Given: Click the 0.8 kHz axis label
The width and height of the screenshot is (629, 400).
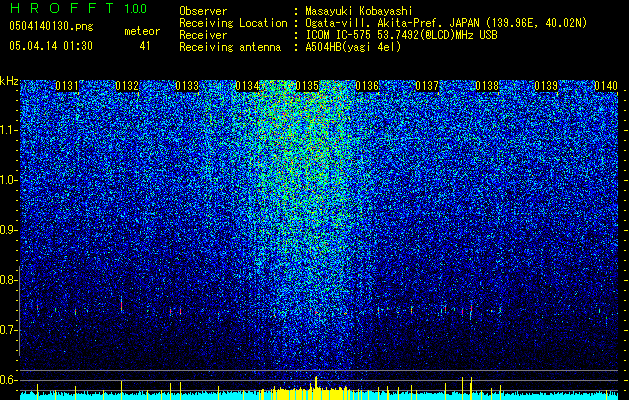Looking at the screenshot, I should click(9, 280).
